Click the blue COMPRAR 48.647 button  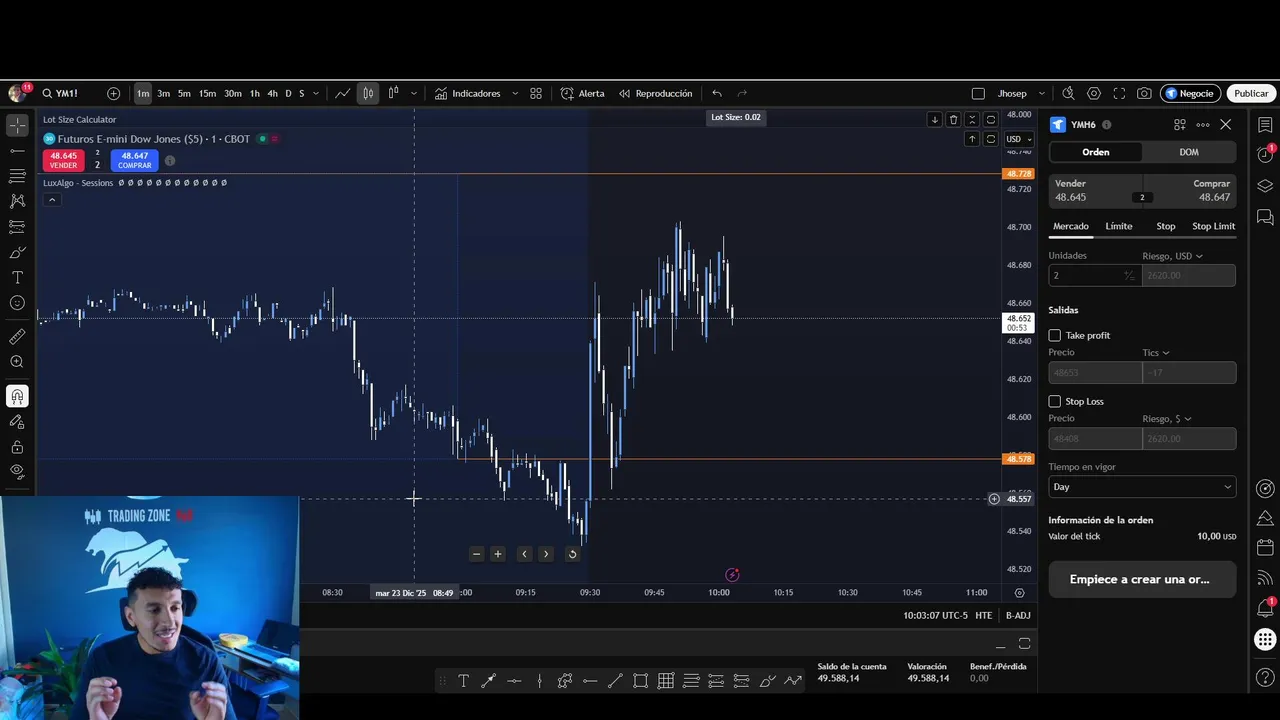point(134,160)
